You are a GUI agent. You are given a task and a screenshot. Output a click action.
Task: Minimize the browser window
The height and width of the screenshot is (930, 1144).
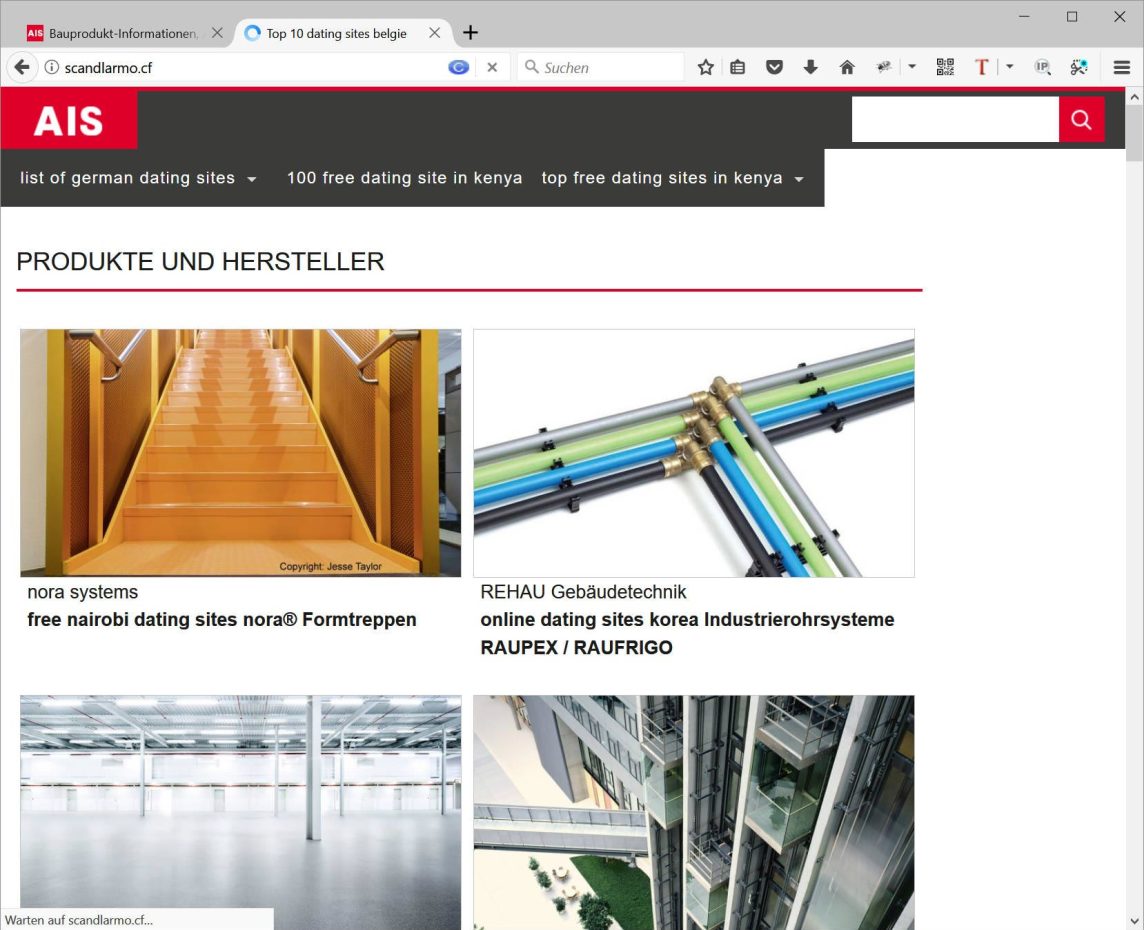click(x=1024, y=16)
